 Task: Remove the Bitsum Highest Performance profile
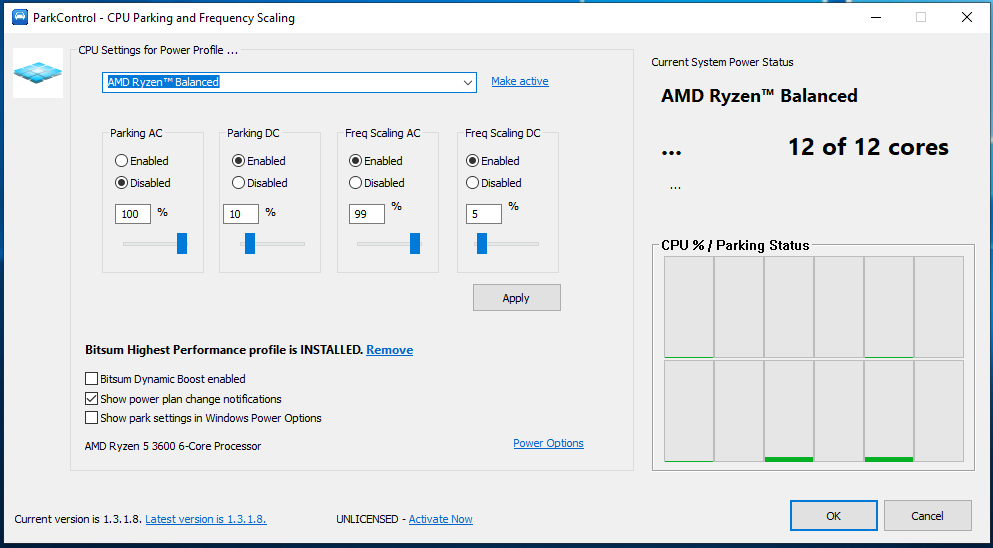click(389, 350)
